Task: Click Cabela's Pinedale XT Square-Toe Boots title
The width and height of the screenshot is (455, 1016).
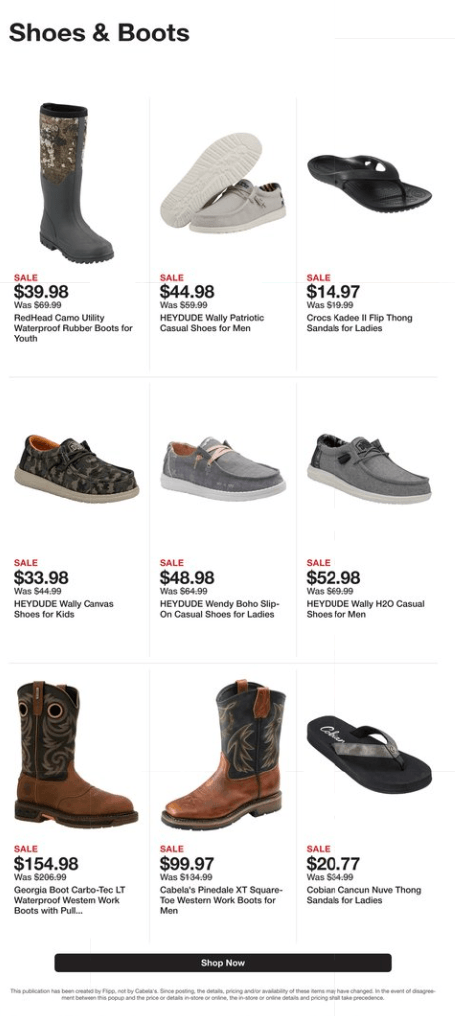Action: point(218,900)
